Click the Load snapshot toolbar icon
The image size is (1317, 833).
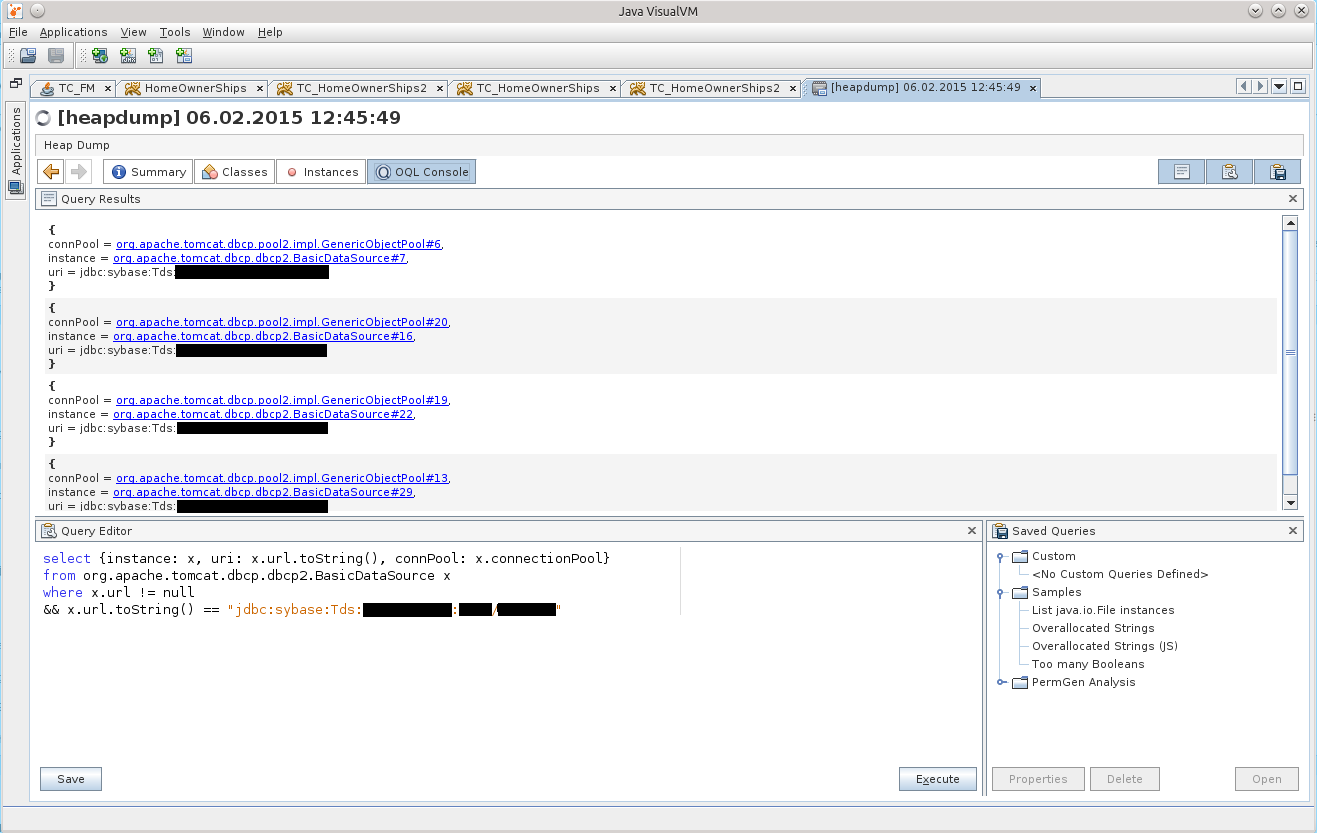(x=28, y=56)
